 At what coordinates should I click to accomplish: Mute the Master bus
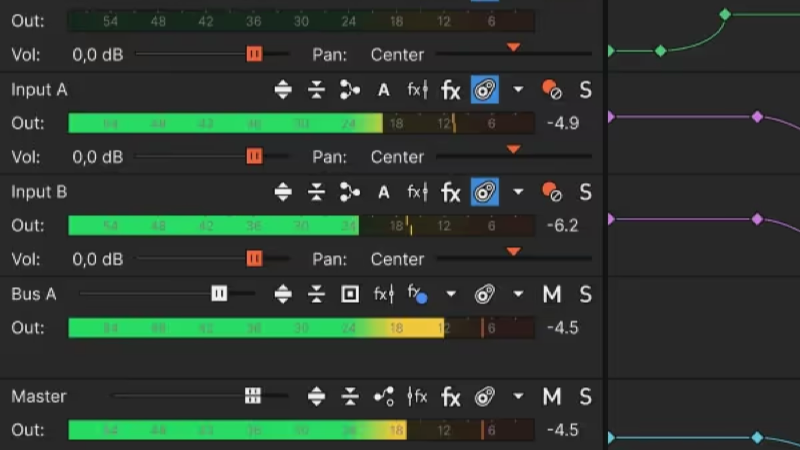pos(552,396)
